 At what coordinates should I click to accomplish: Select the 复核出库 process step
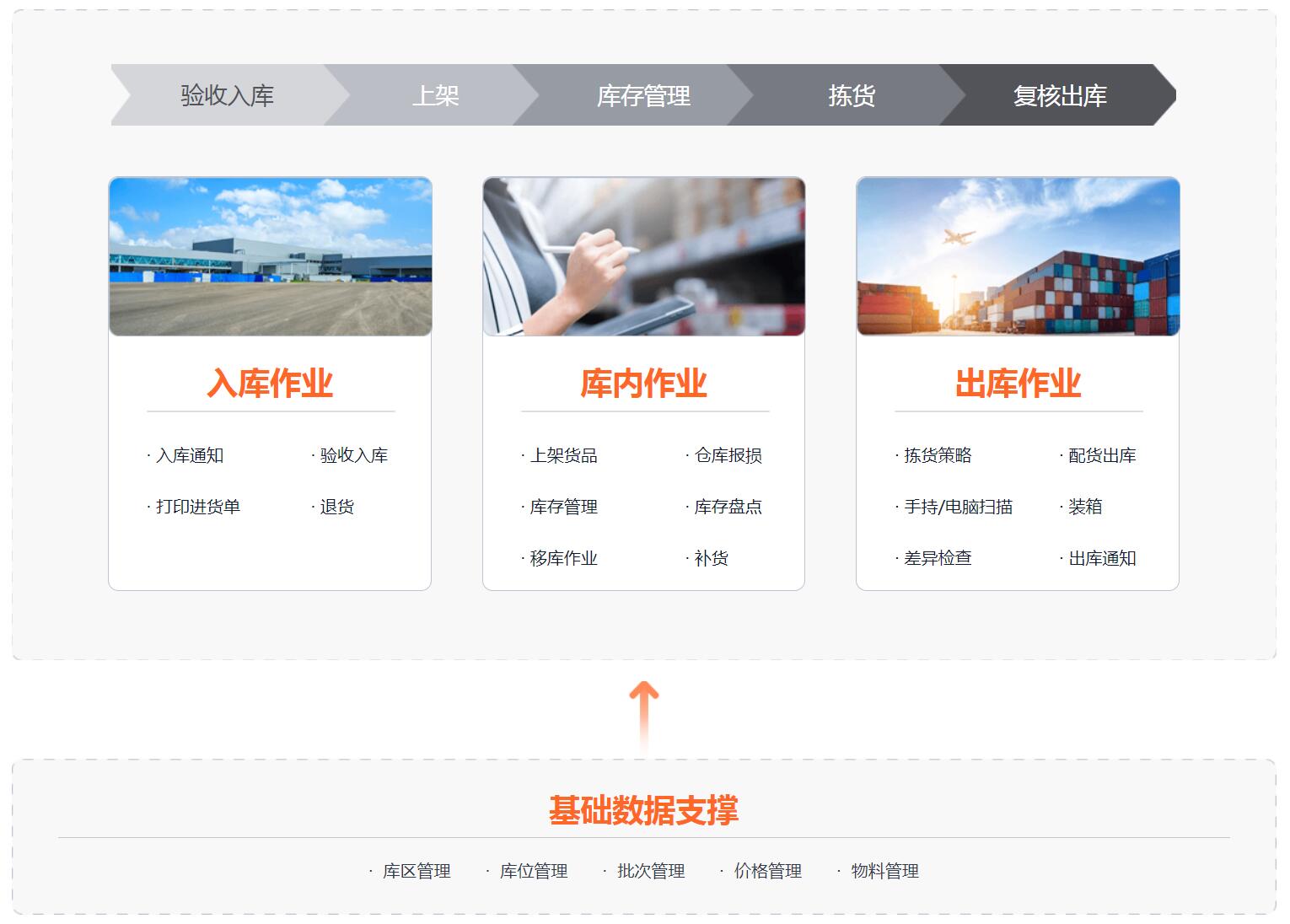pos(1060,95)
